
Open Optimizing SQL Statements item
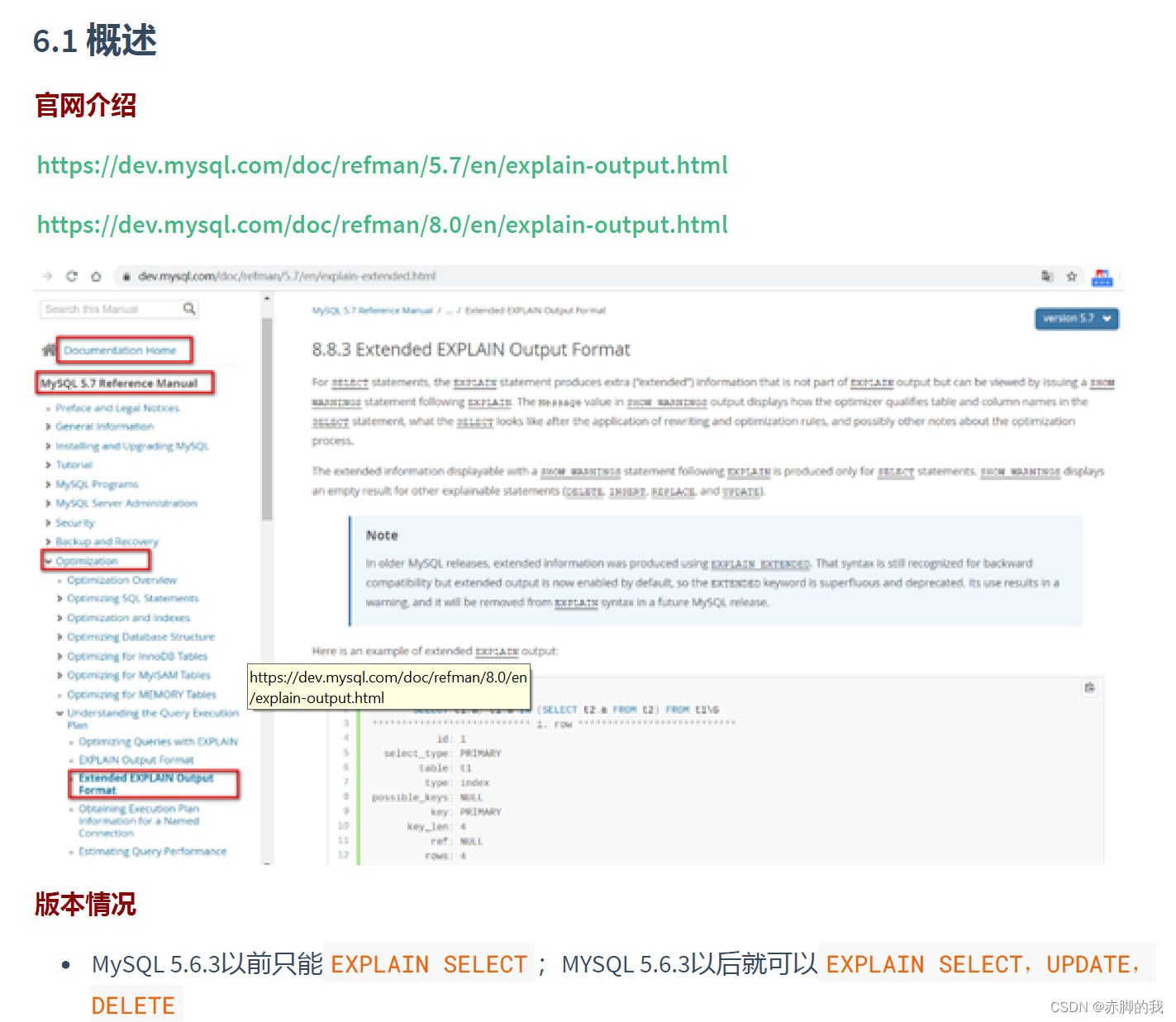click(x=133, y=598)
